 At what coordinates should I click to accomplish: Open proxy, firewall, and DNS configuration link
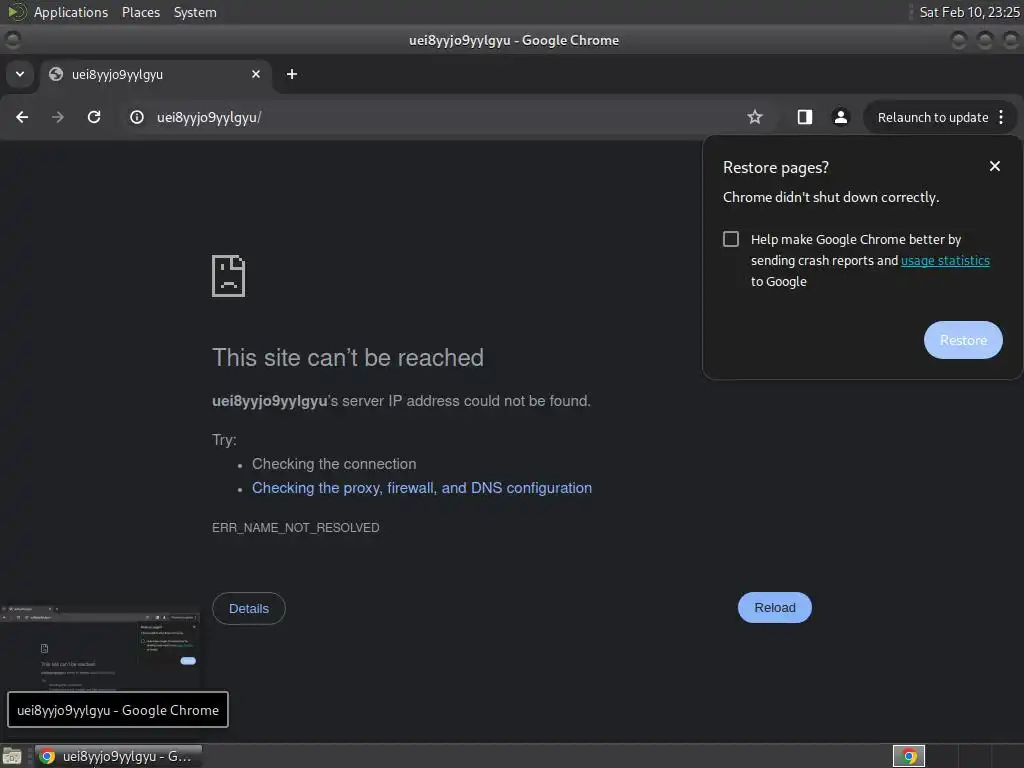tap(422, 488)
